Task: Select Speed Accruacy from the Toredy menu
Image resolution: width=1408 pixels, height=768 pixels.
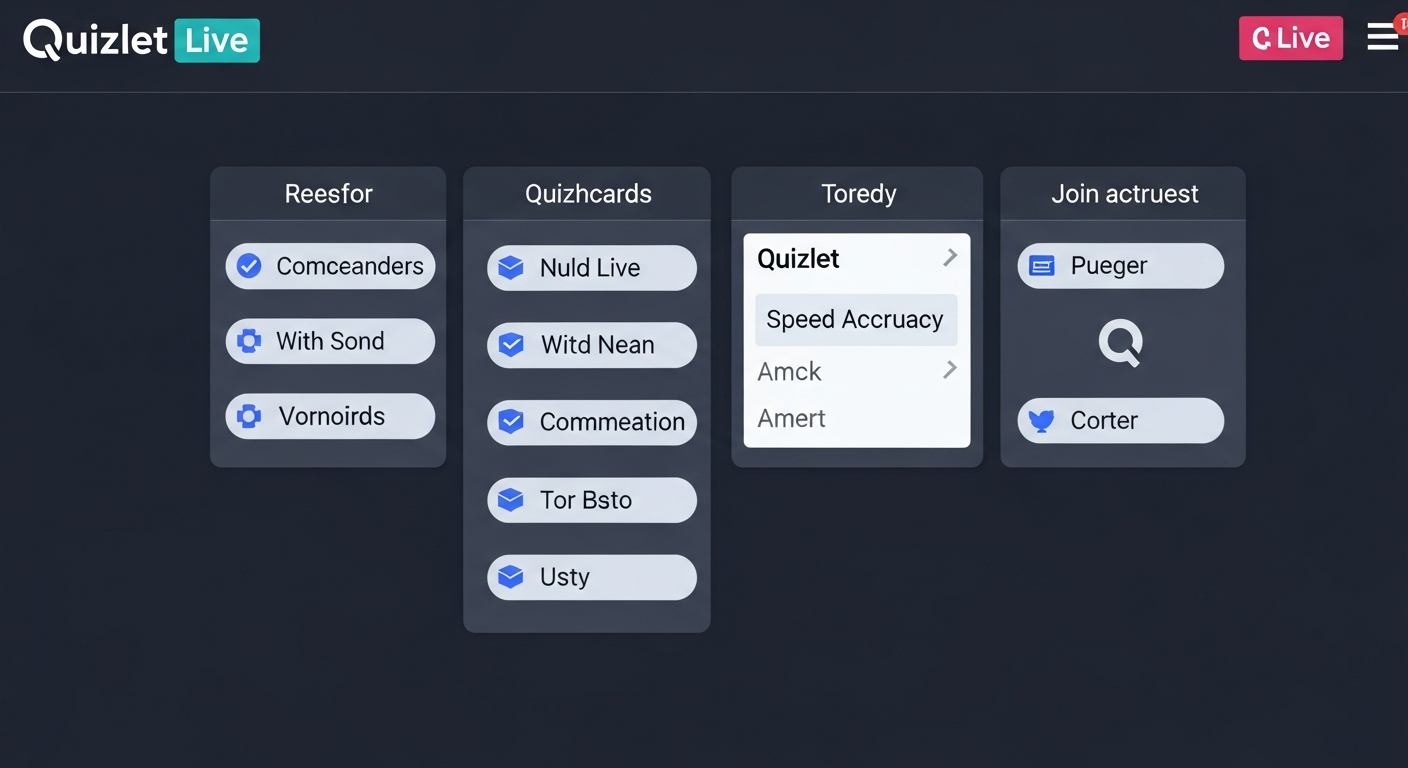Action: coord(855,319)
